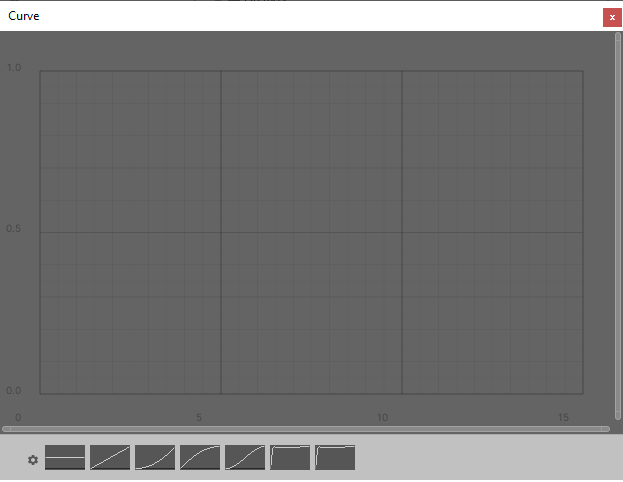
Task: Click bottom end handle of vertical scrollbar
Action: point(618,416)
